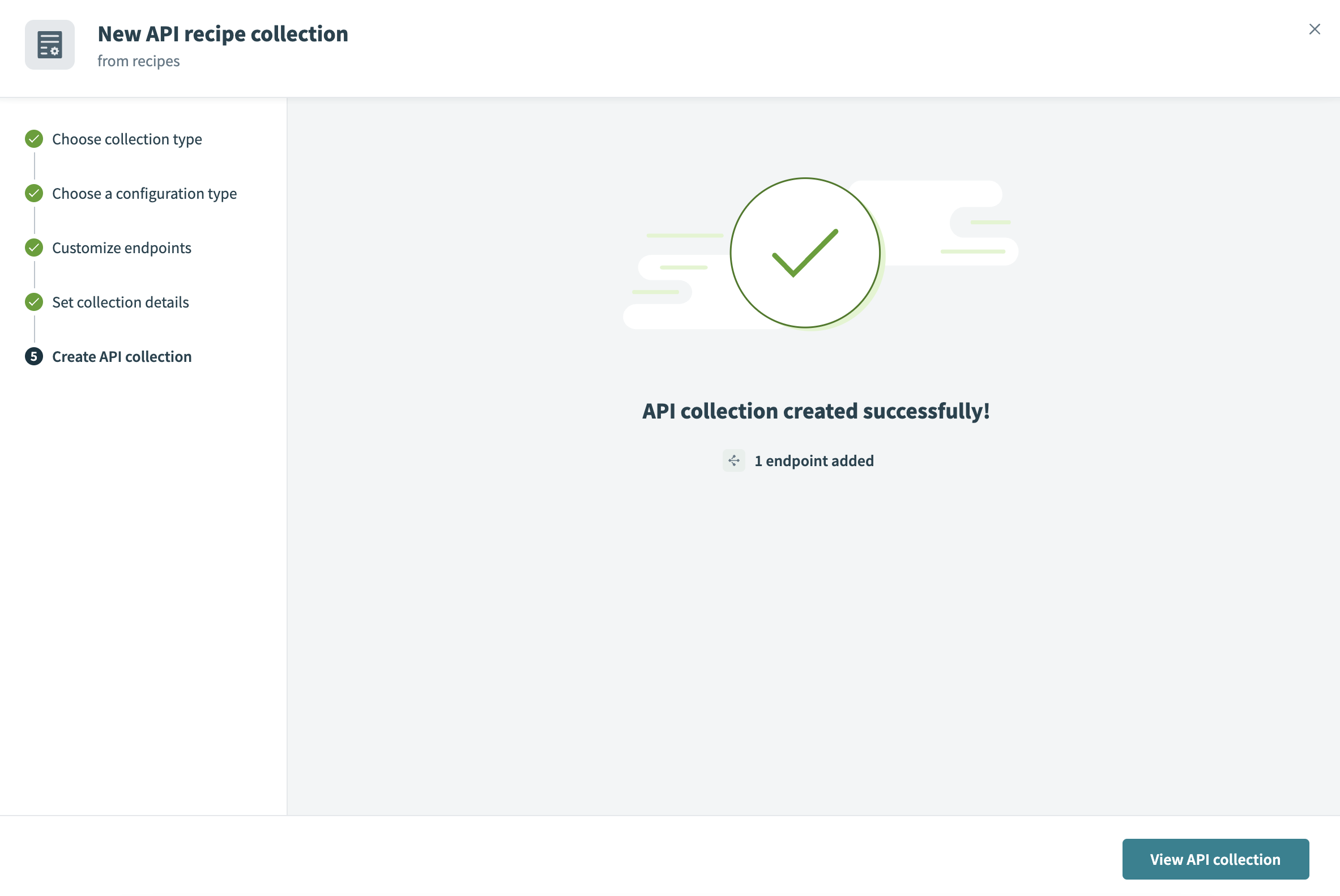Click the "from recipes" subtitle link
Screen dimensions: 1340x896
pyautogui.click(x=138, y=61)
